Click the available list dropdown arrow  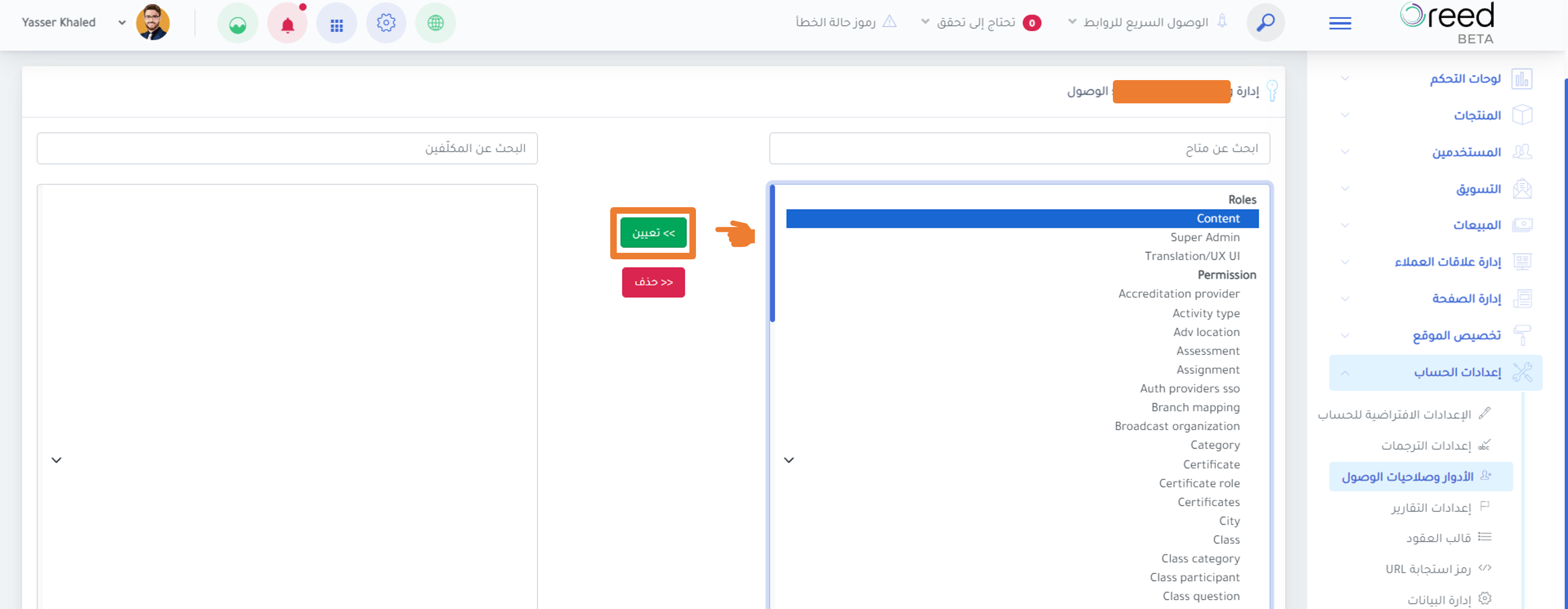(789, 460)
